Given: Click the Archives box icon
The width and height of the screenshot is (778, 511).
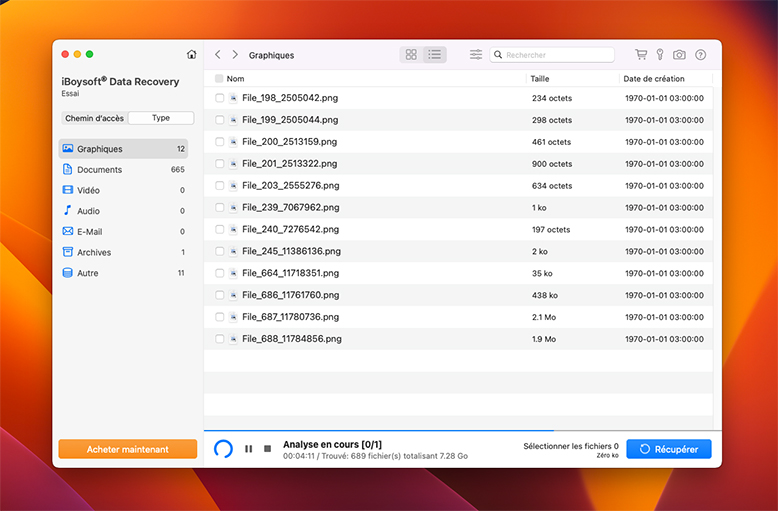Looking at the screenshot, I should click(68, 252).
